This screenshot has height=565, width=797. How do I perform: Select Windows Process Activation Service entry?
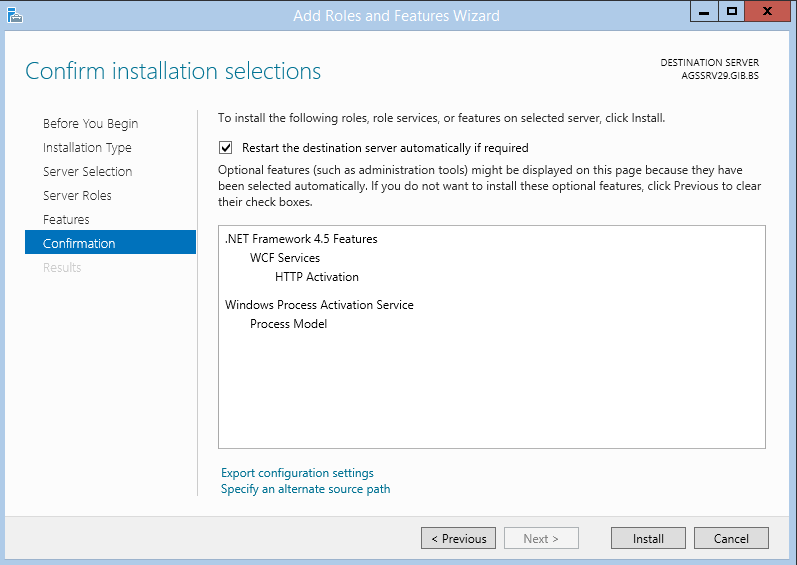coord(319,305)
